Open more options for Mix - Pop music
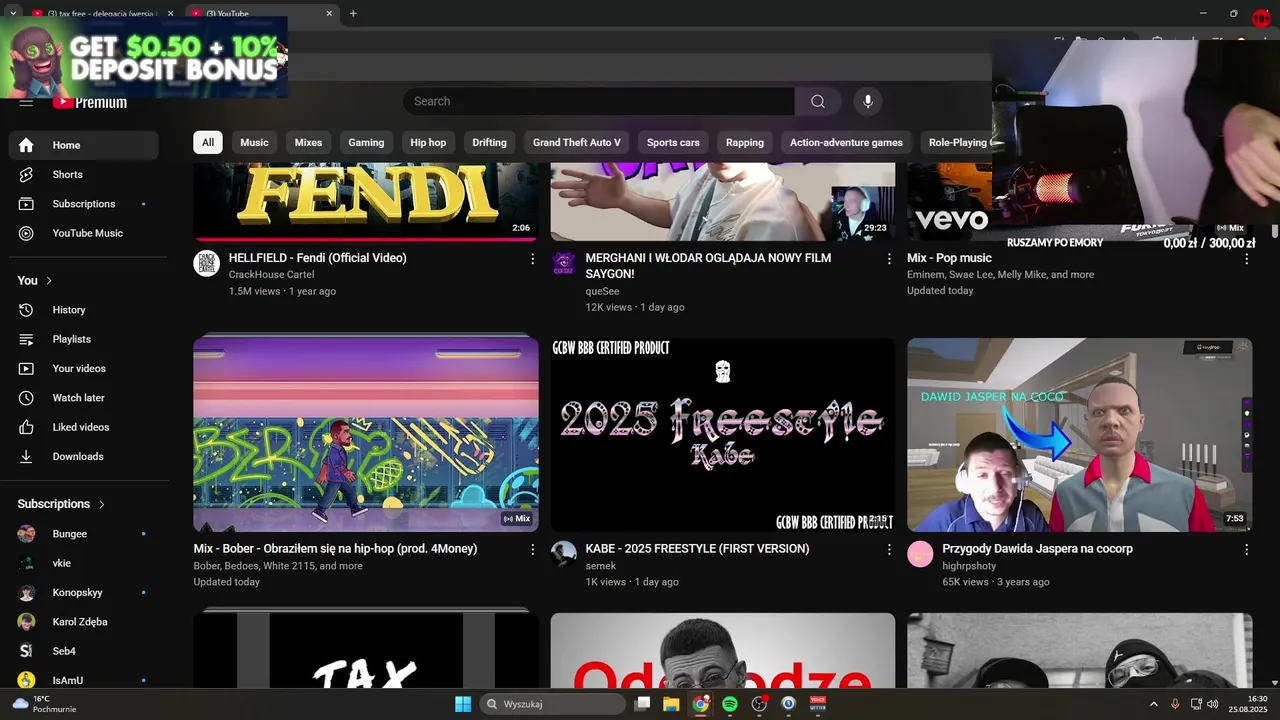This screenshot has width=1280, height=720. click(x=1246, y=259)
